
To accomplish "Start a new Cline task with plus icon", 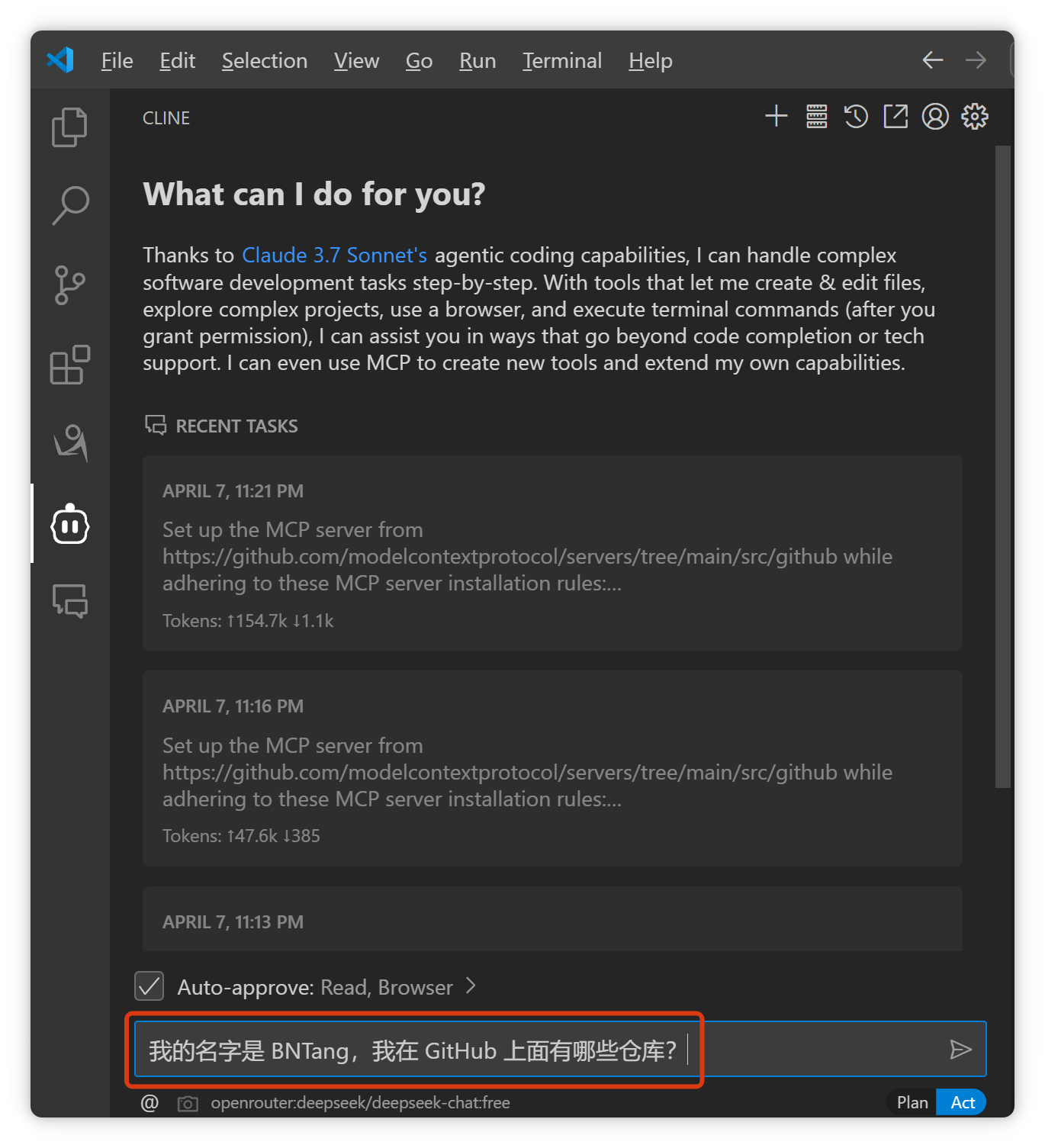I will coord(776,117).
